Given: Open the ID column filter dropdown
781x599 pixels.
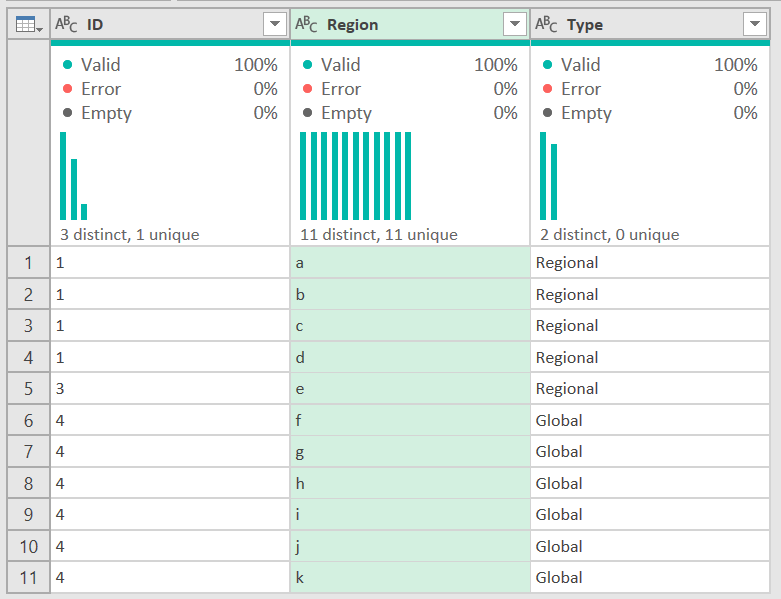Looking at the screenshot, I should (274, 24).
